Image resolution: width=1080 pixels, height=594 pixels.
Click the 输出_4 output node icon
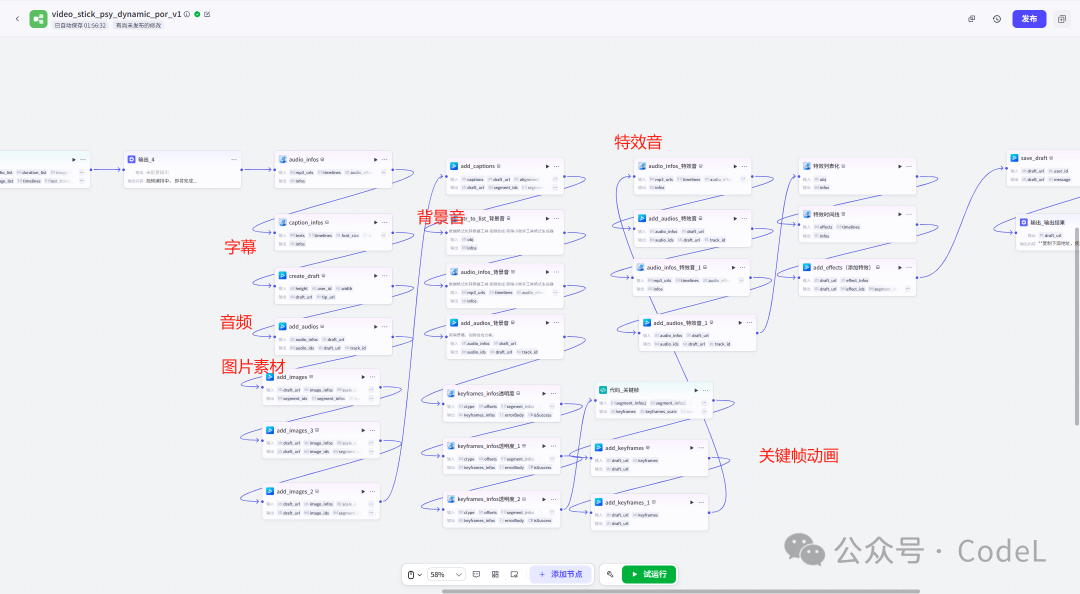(132, 159)
